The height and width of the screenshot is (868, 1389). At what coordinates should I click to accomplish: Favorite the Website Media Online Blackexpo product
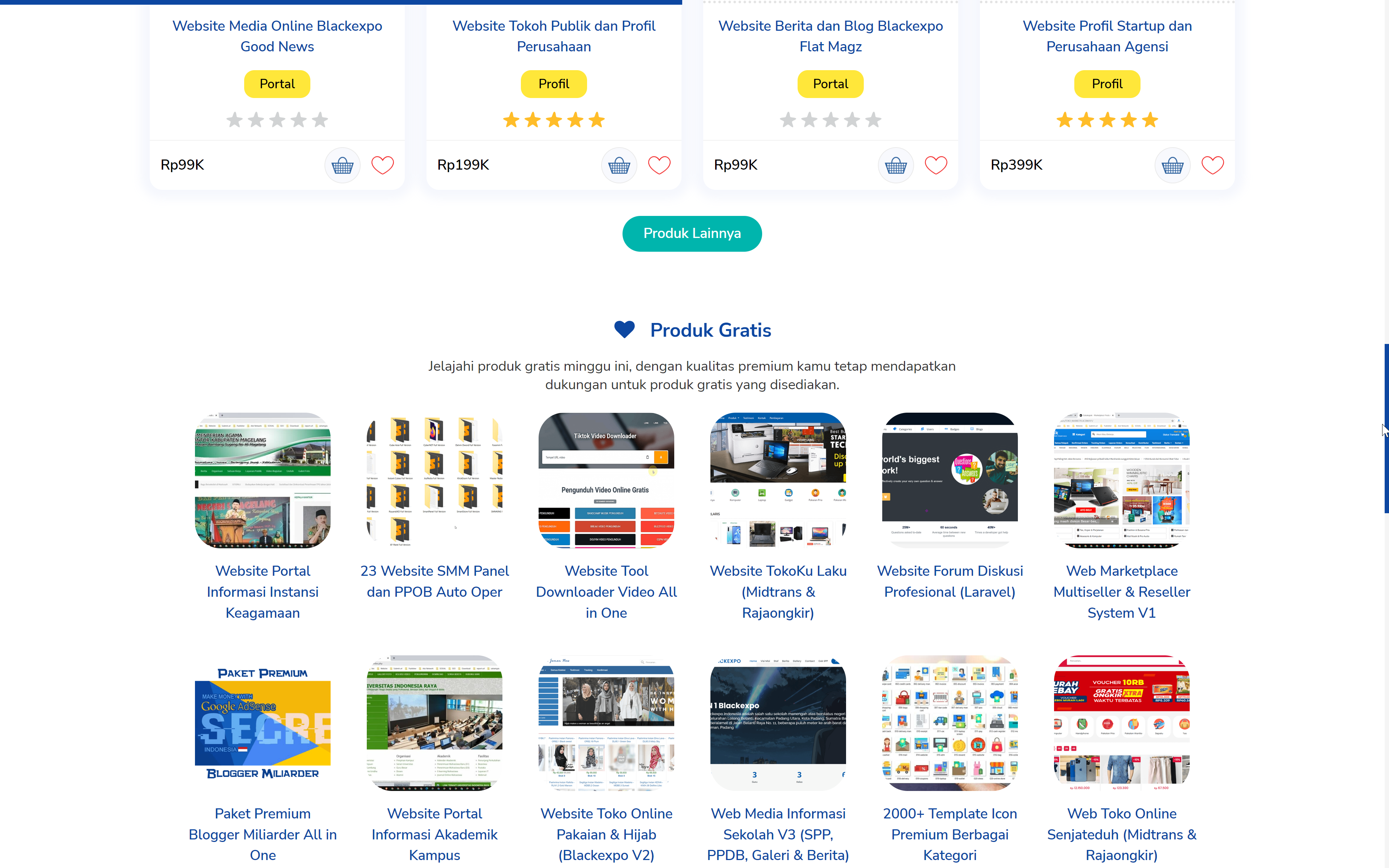[382, 165]
